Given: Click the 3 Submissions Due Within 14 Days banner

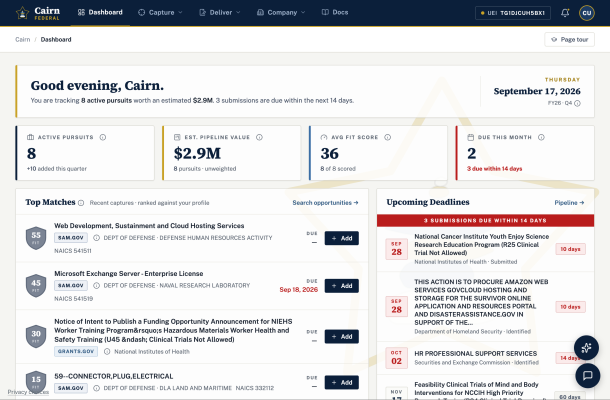Looking at the screenshot, I should point(485,220).
